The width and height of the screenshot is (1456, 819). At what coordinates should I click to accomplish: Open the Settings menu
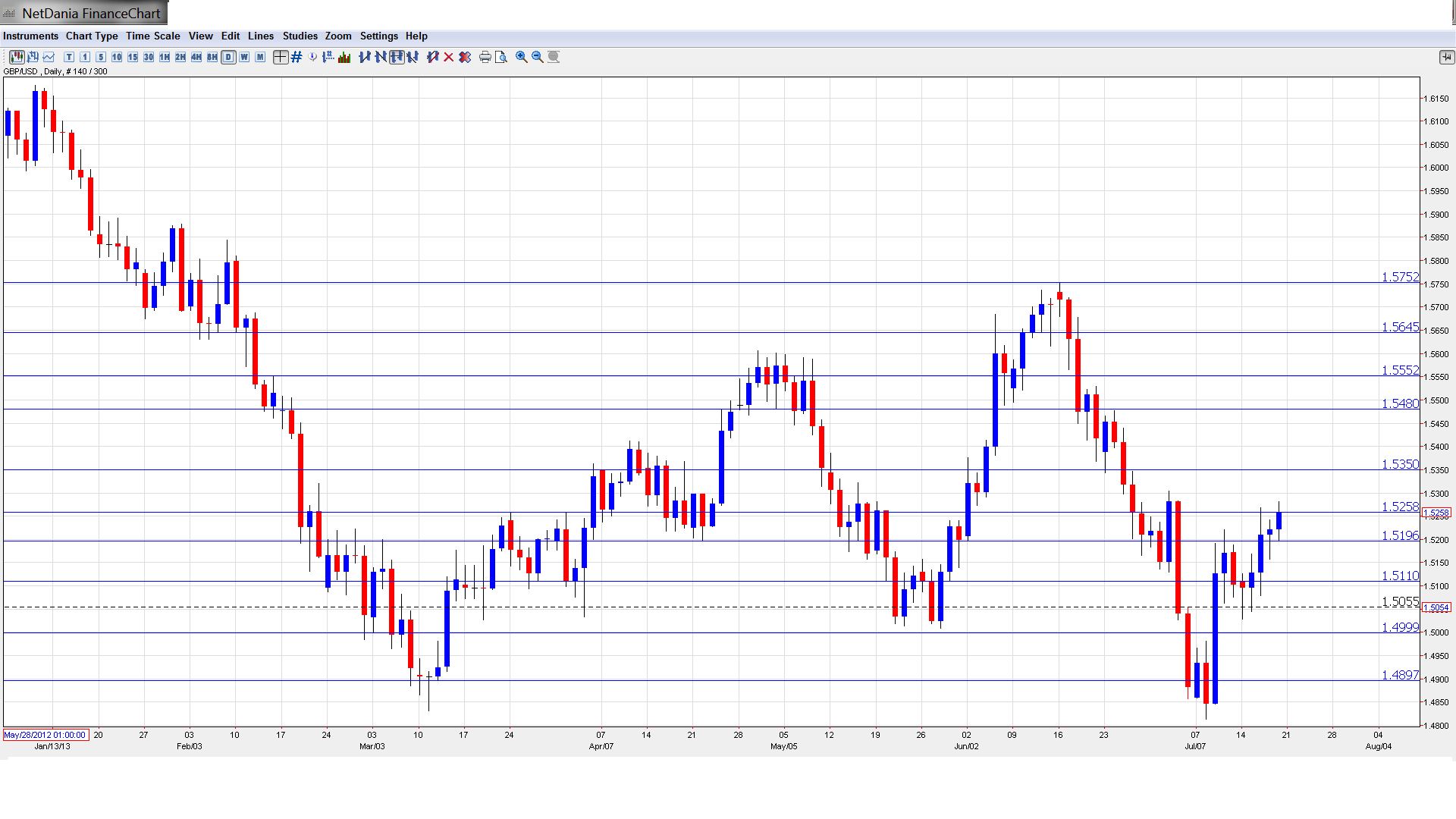click(378, 36)
